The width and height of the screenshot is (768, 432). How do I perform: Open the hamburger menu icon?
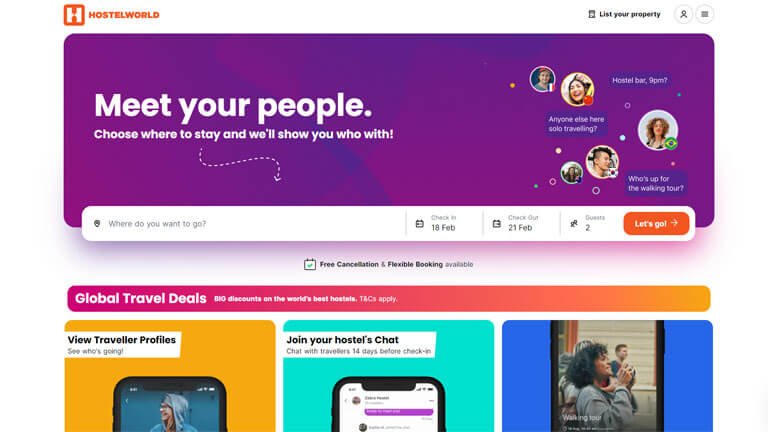704,14
